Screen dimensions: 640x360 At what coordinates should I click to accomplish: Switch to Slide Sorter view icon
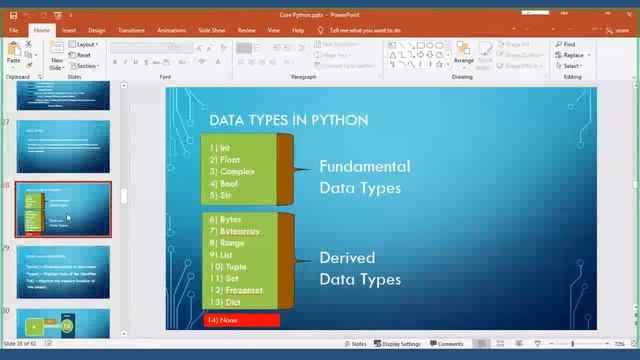(500, 344)
